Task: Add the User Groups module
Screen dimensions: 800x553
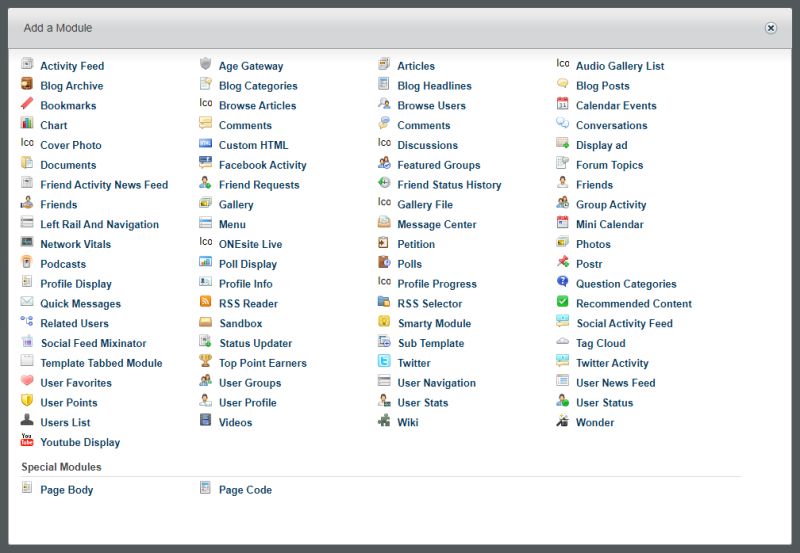Action: tap(250, 383)
